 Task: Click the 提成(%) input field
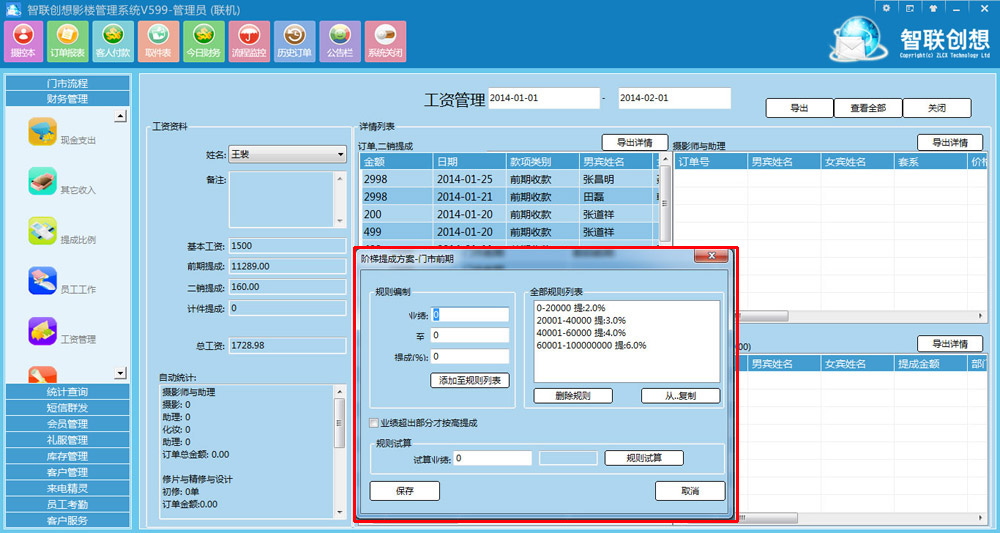click(x=470, y=356)
